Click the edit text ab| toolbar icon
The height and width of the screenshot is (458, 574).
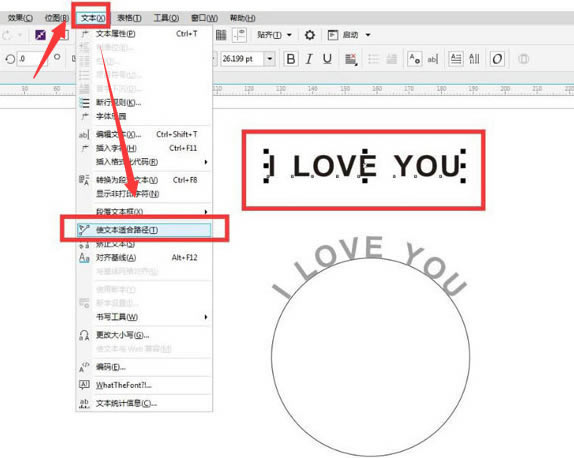point(433,59)
